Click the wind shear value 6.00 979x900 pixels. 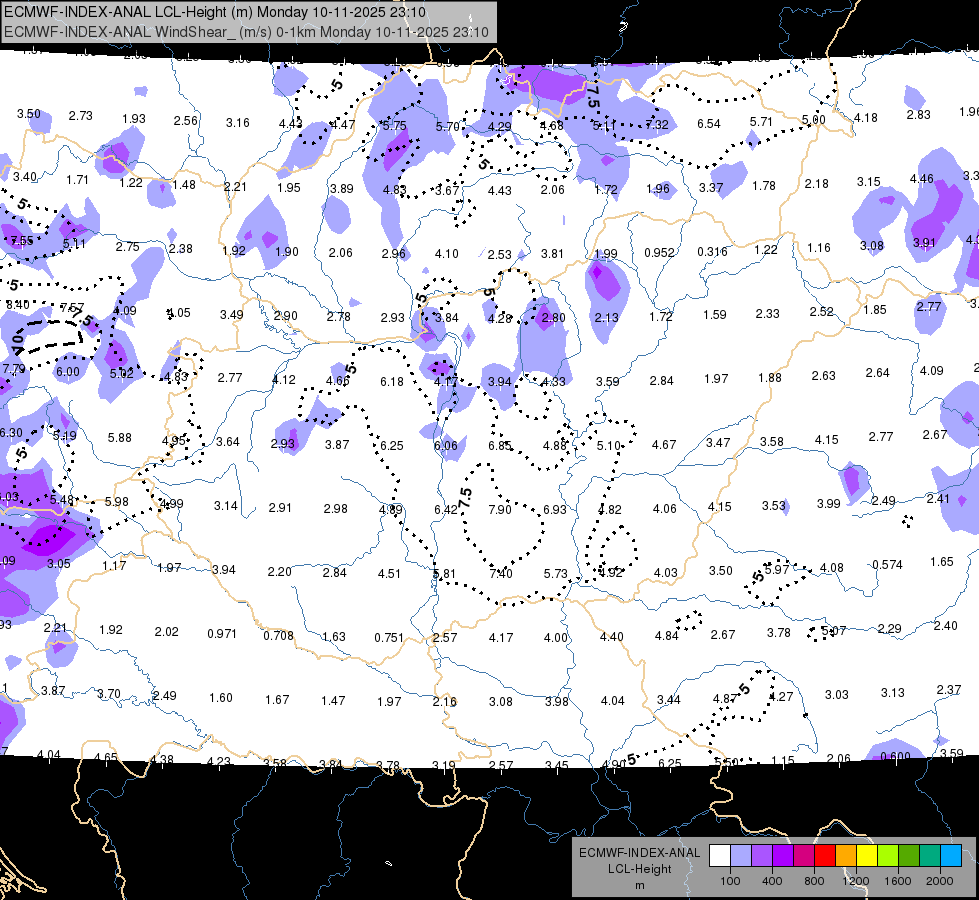click(x=67, y=372)
